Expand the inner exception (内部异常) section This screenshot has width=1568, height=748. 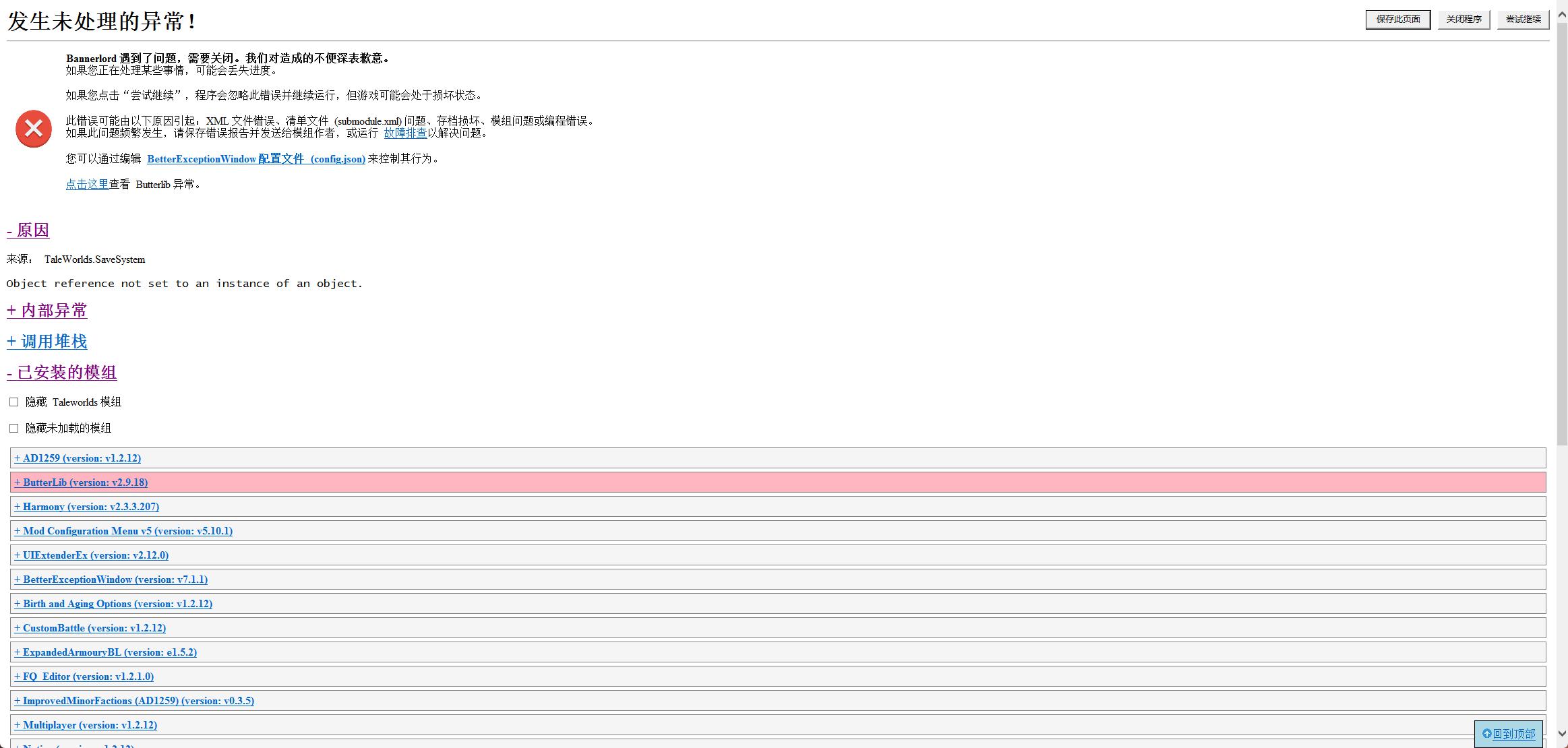click(x=47, y=311)
